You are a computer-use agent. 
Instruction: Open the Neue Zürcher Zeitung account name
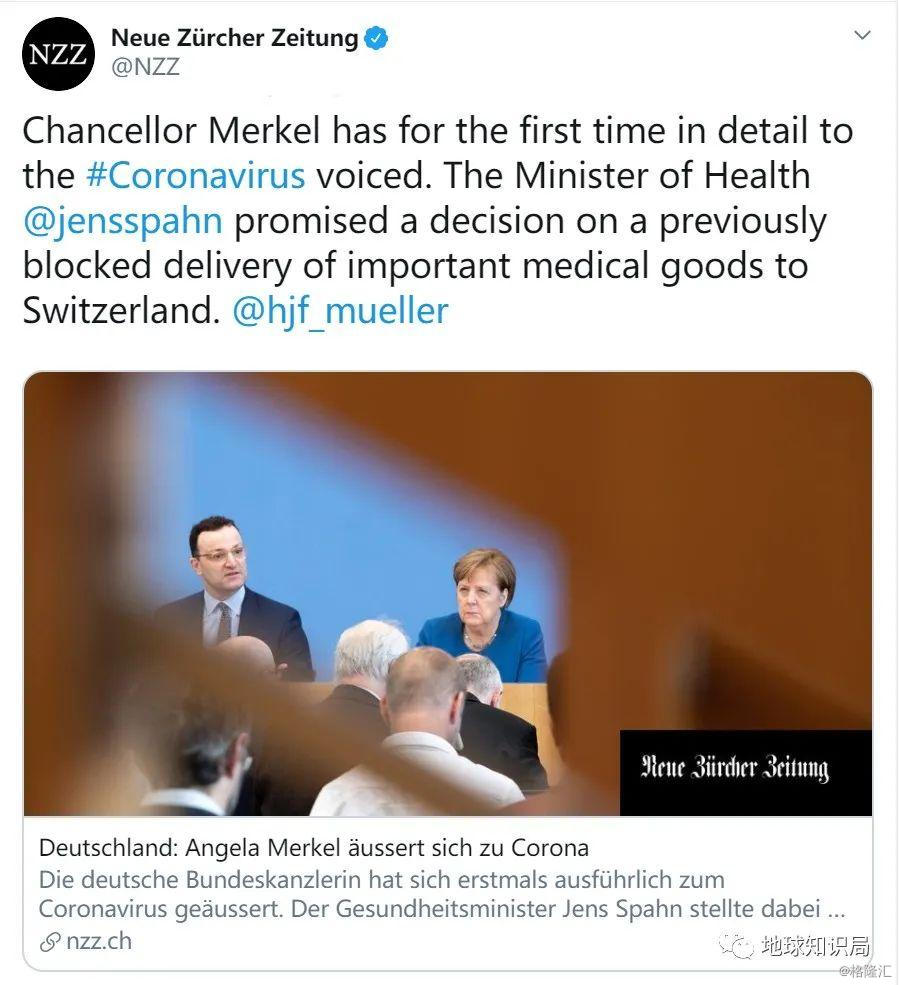tap(234, 39)
